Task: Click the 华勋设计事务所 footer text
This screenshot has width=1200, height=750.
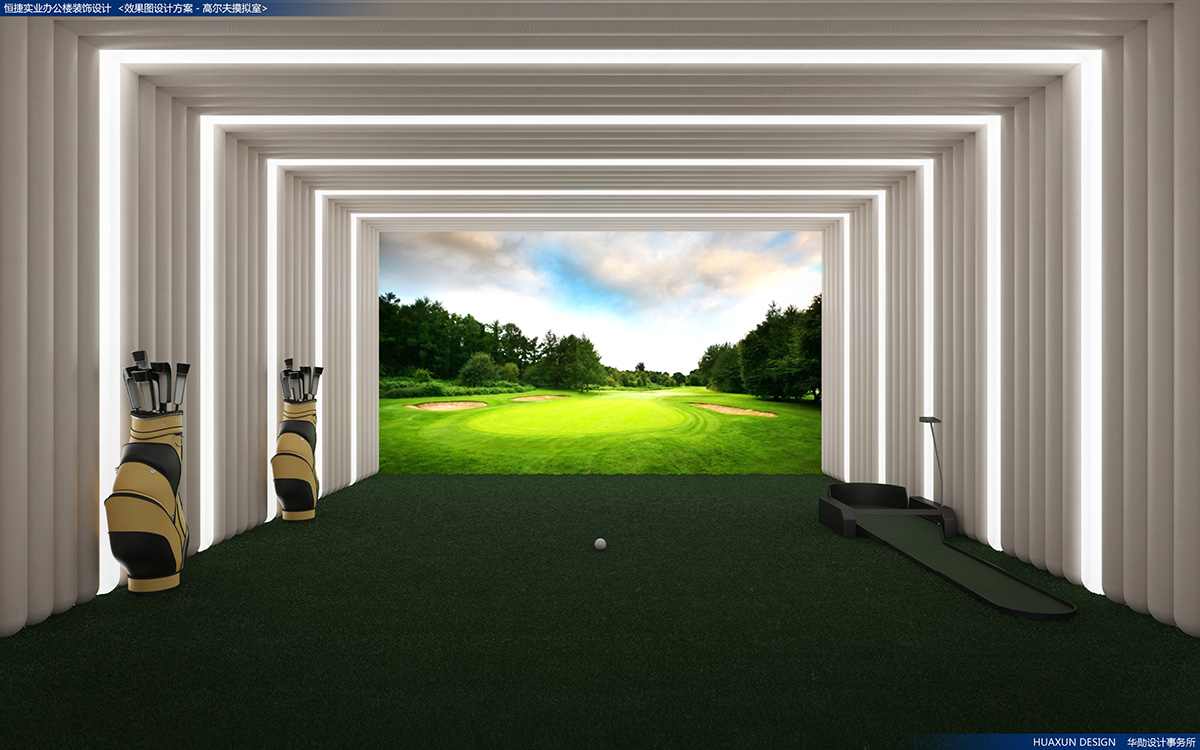Action: (x=1160, y=742)
